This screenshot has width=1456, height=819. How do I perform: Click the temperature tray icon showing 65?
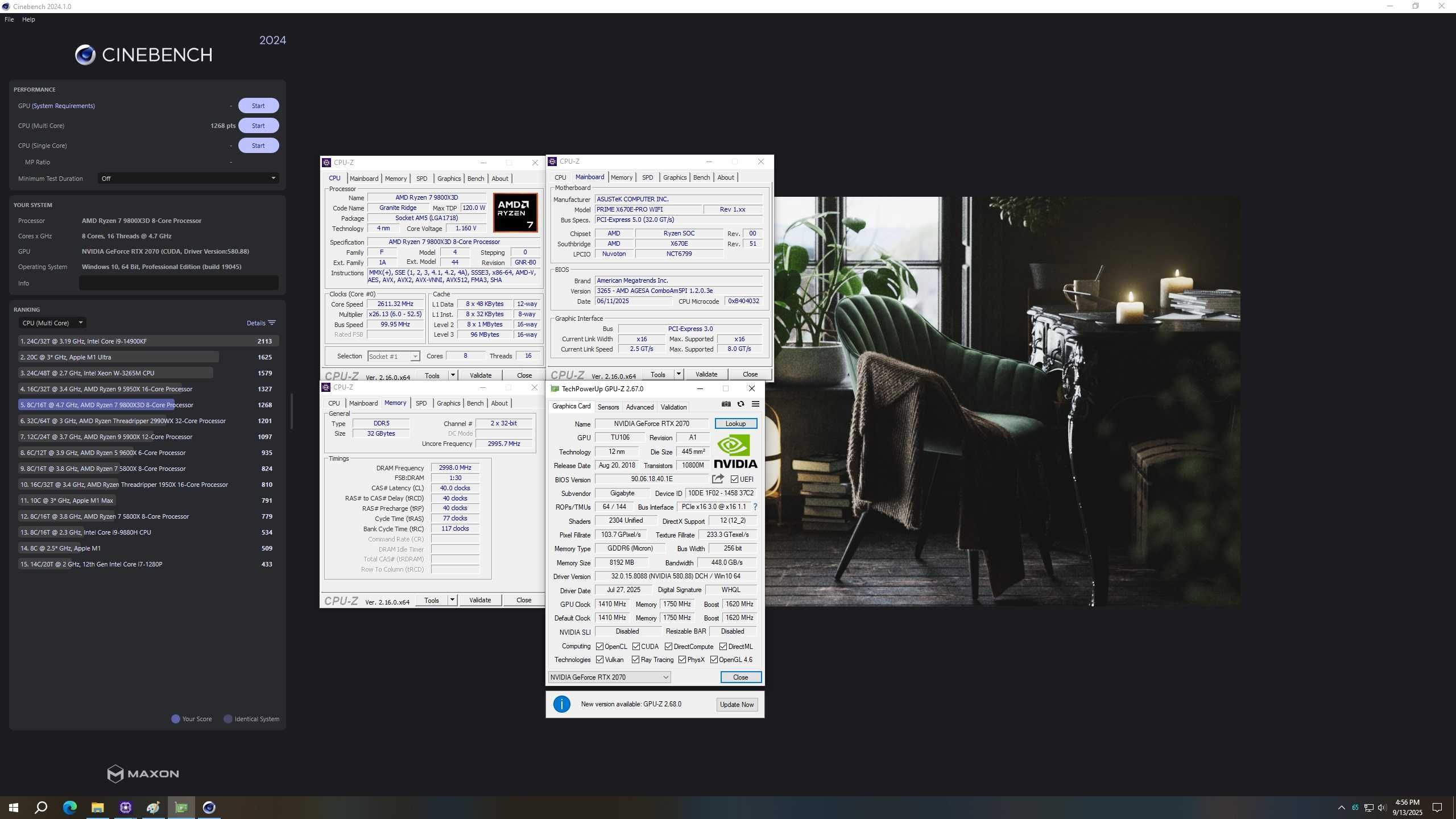(1355, 808)
